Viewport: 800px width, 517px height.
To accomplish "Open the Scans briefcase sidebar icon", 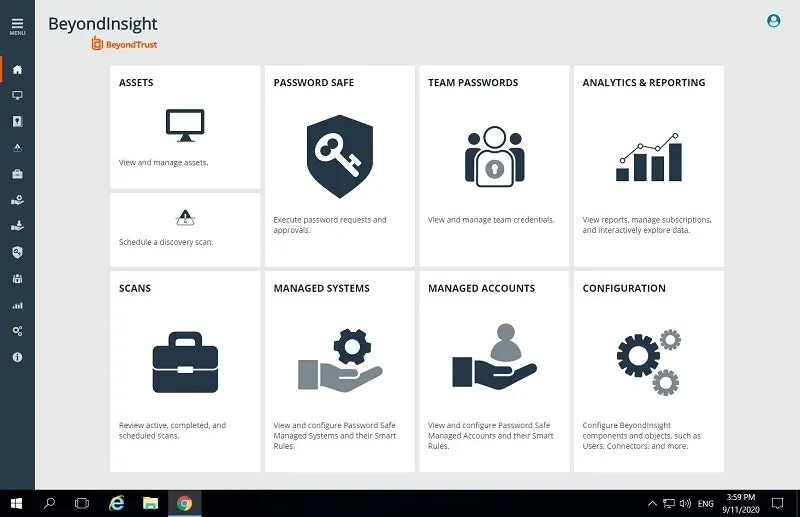I will pos(17,174).
